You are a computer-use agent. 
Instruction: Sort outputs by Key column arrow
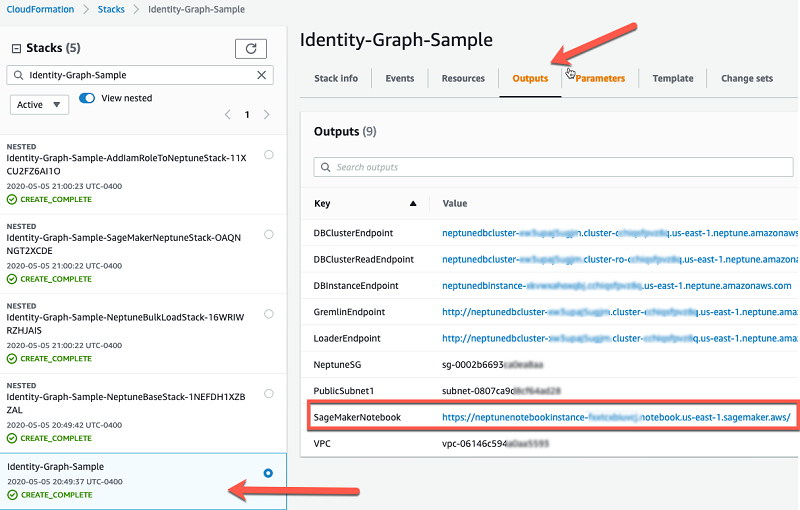(413, 203)
